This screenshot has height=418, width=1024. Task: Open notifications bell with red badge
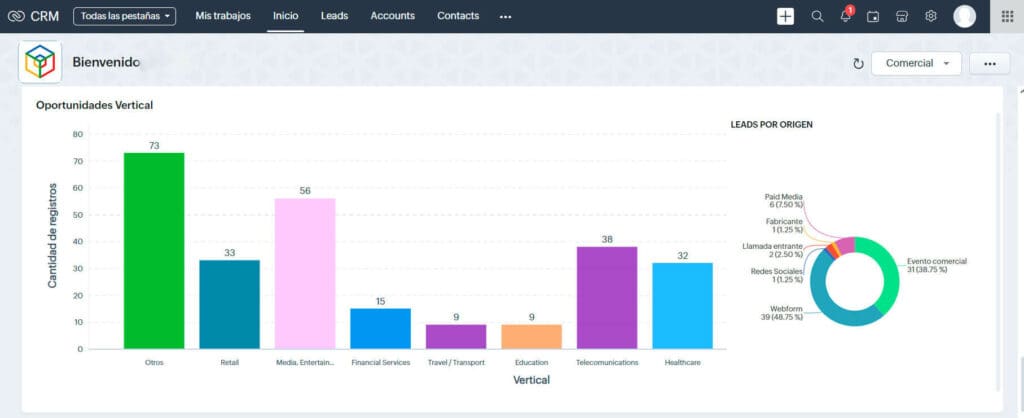pyautogui.click(x=846, y=16)
